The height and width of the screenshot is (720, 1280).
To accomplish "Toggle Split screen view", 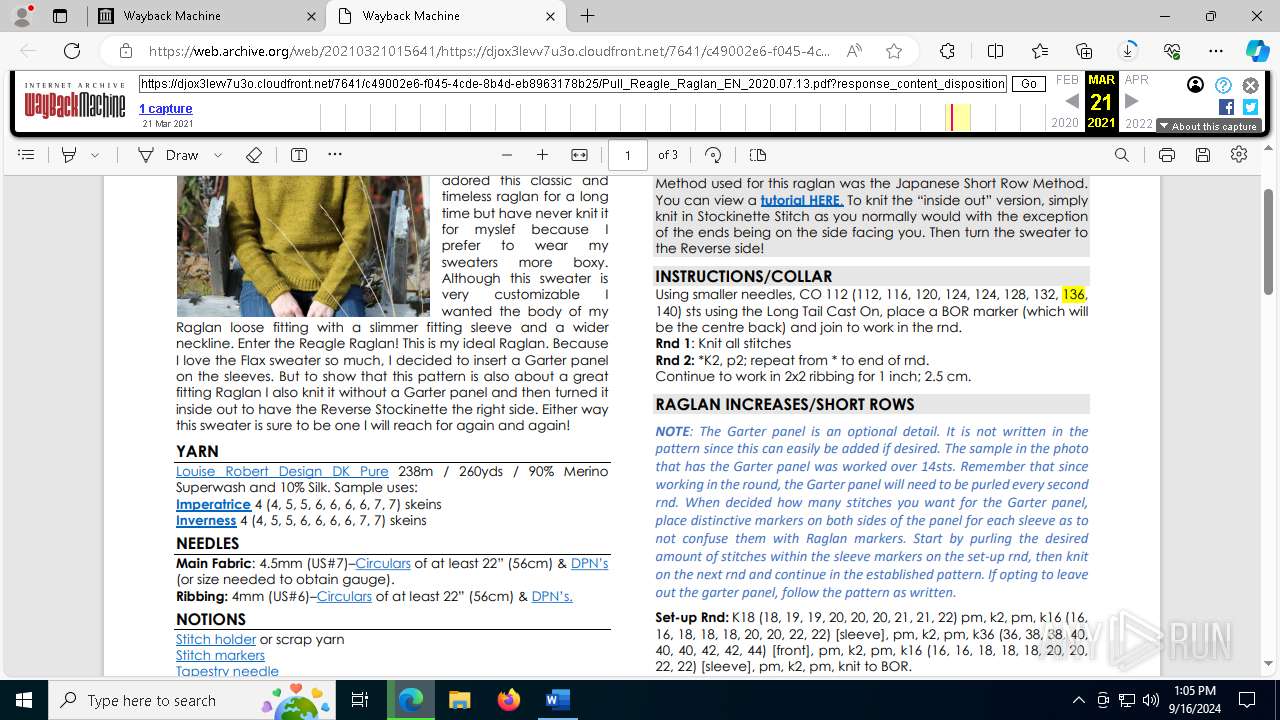I will tap(995, 51).
